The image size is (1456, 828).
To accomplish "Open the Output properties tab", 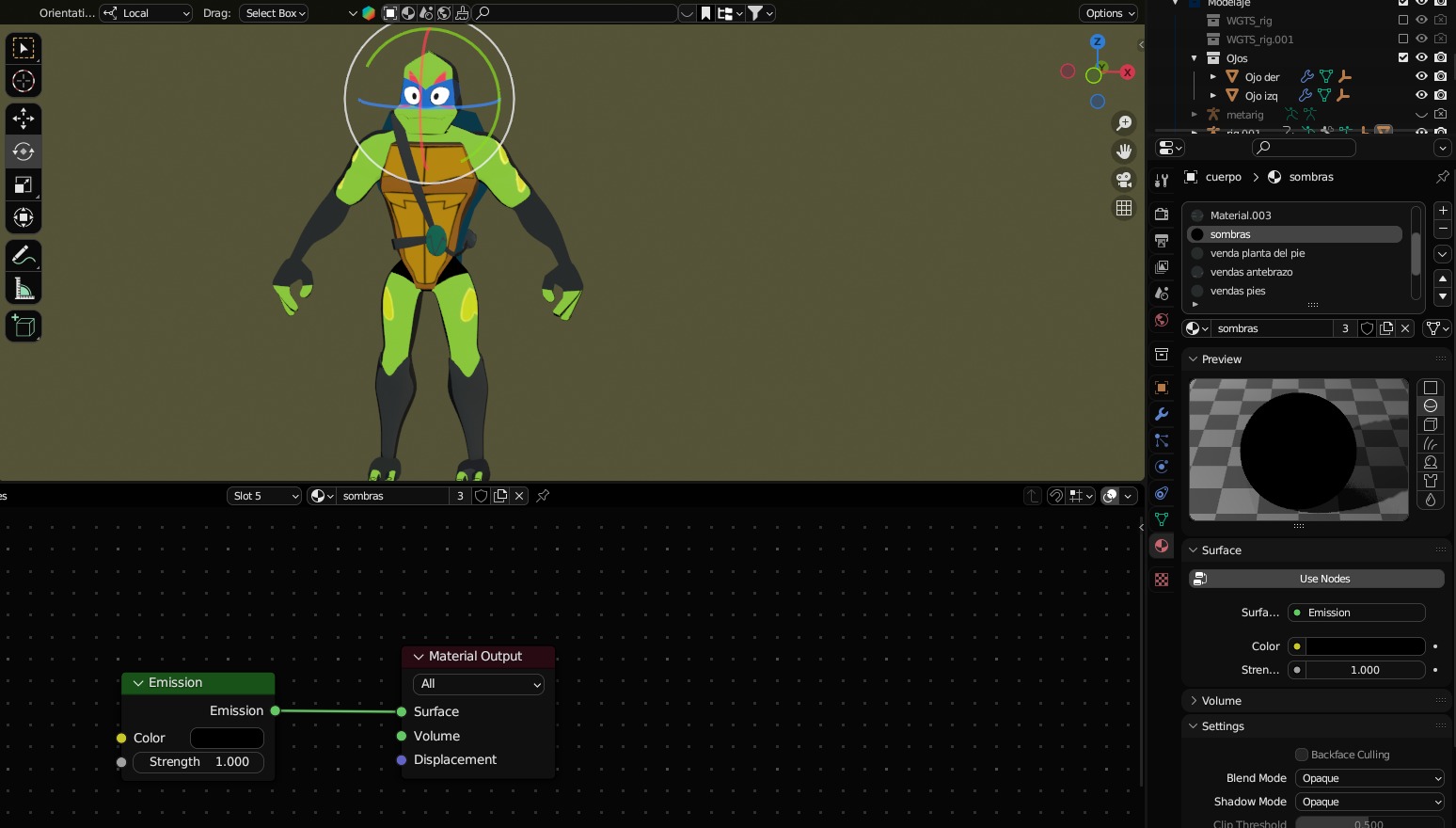I will click(1162, 241).
